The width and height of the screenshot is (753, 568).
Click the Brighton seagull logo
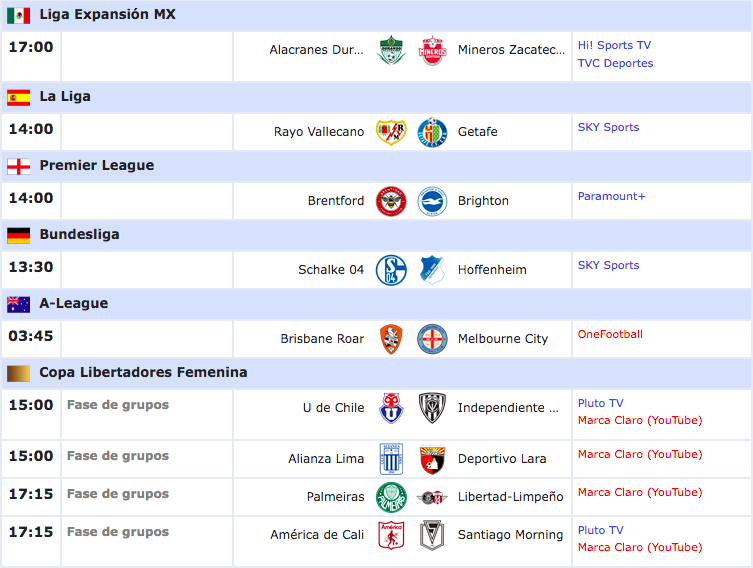[x=432, y=201]
